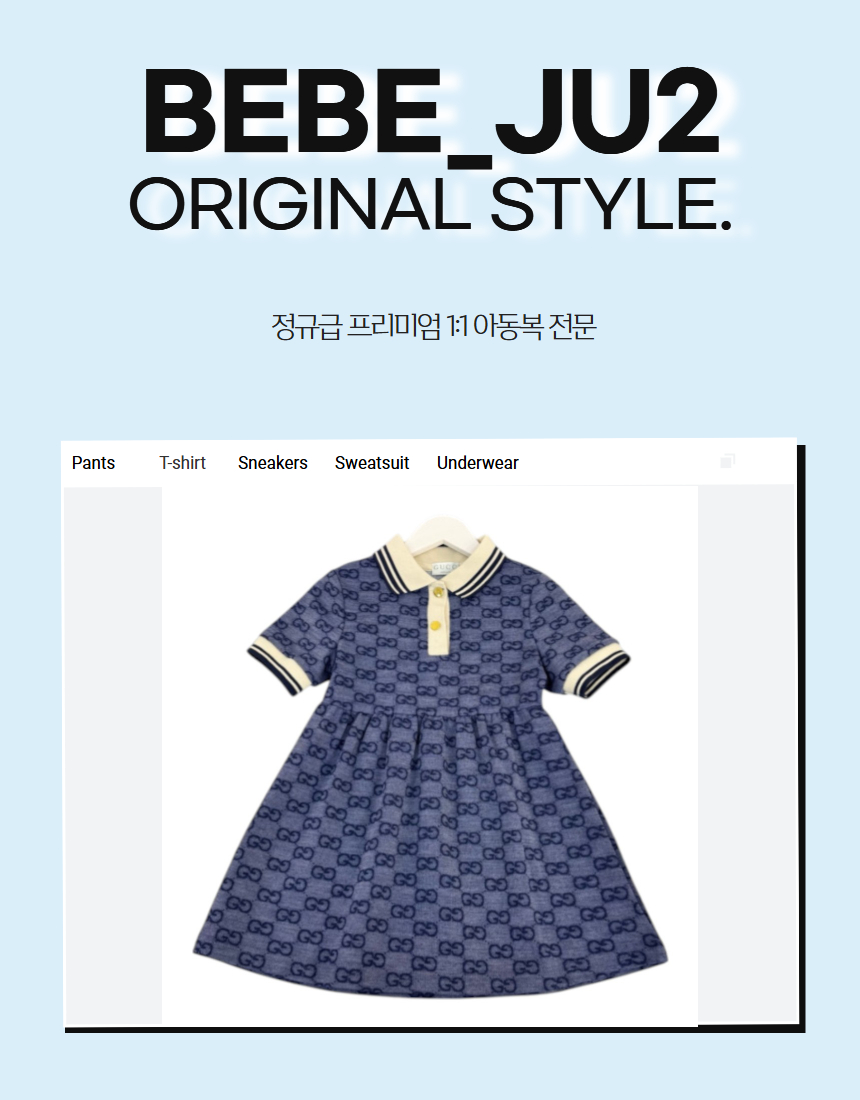Open the Pants category tab
The image size is (860, 1100).
point(93,463)
